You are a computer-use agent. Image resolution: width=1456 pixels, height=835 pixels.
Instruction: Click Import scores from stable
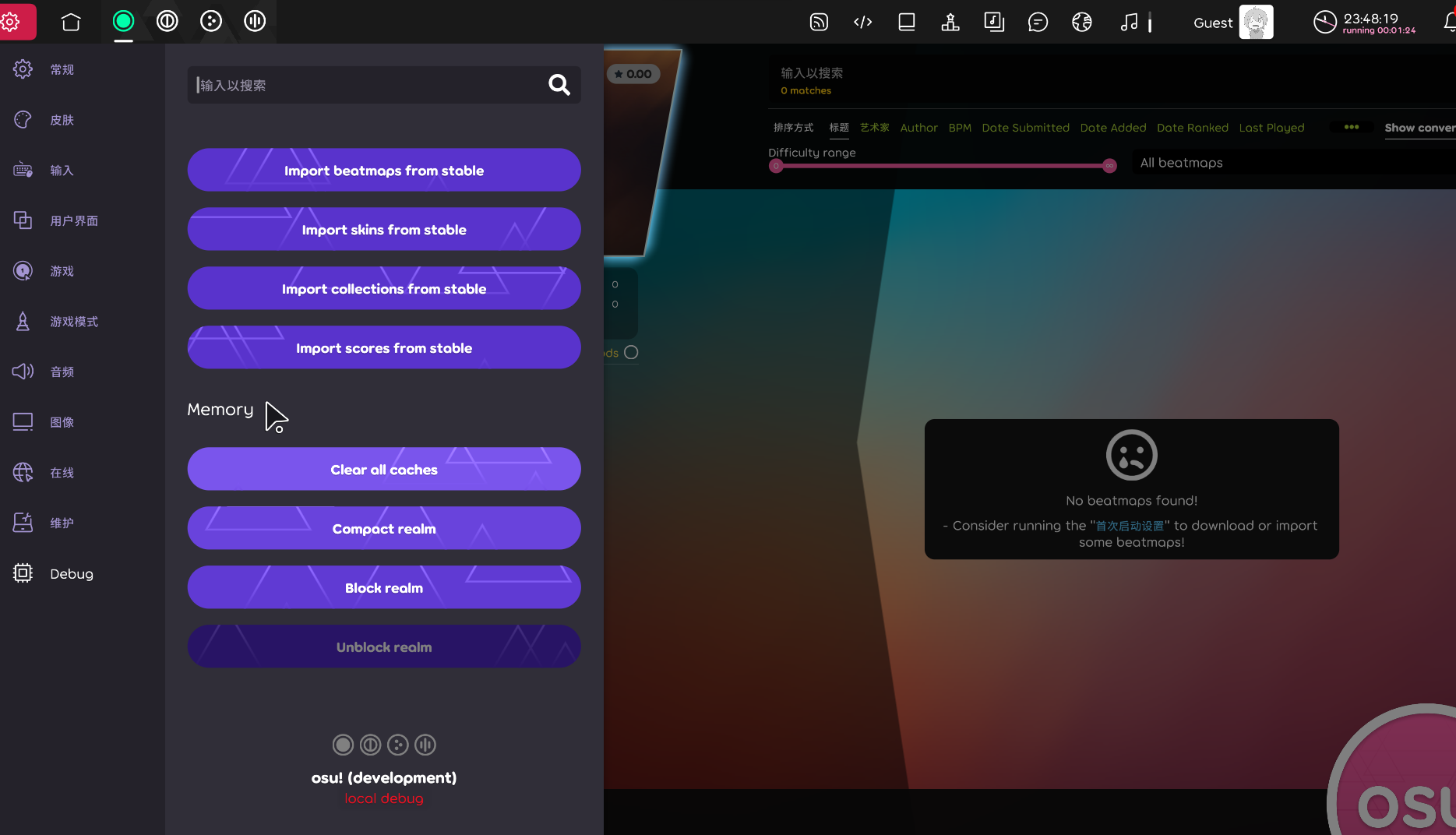point(384,347)
